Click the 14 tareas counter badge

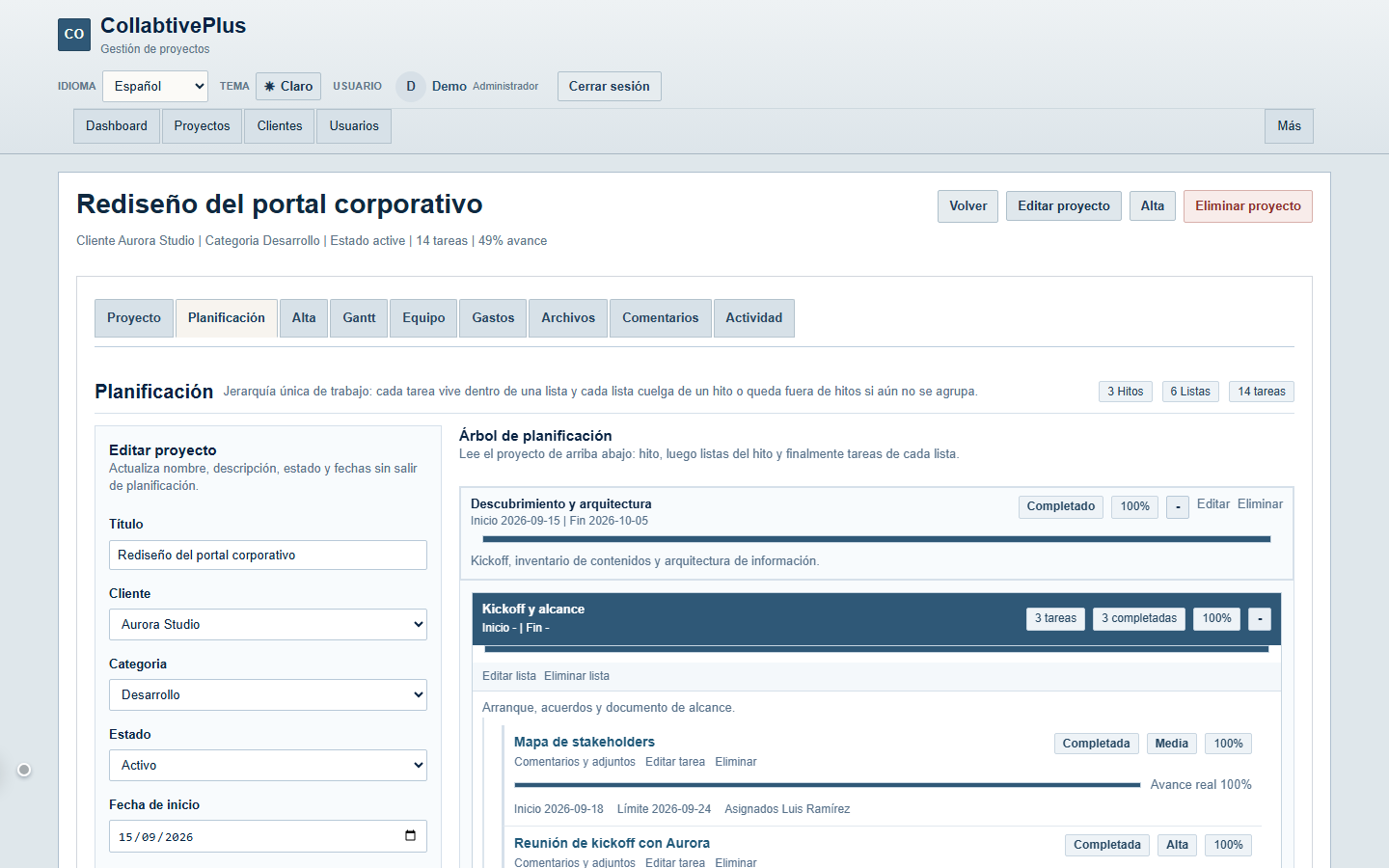click(x=1262, y=392)
